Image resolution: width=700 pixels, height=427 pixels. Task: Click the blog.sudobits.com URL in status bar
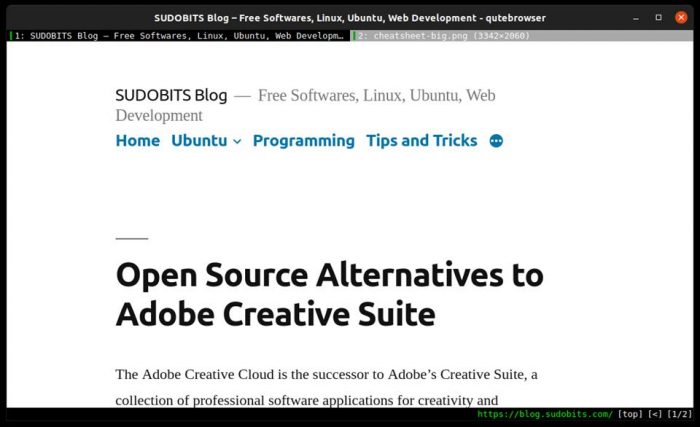(x=544, y=414)
